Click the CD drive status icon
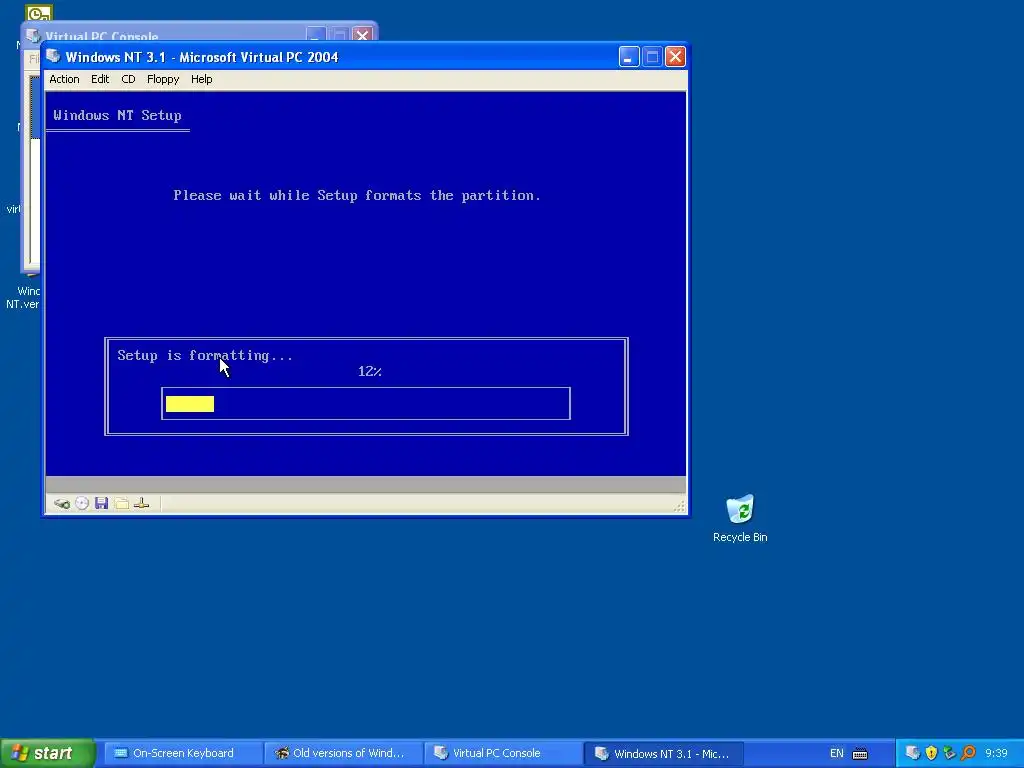1024x768 pixels. click(x=82, y=504)
